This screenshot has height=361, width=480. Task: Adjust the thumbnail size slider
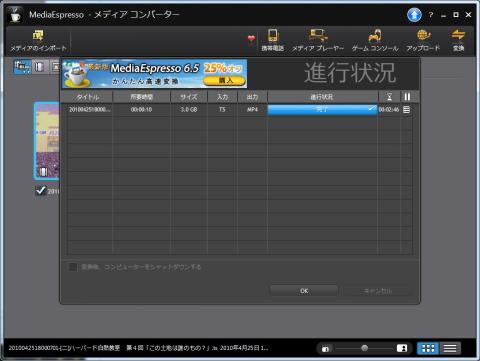(364, 348)
